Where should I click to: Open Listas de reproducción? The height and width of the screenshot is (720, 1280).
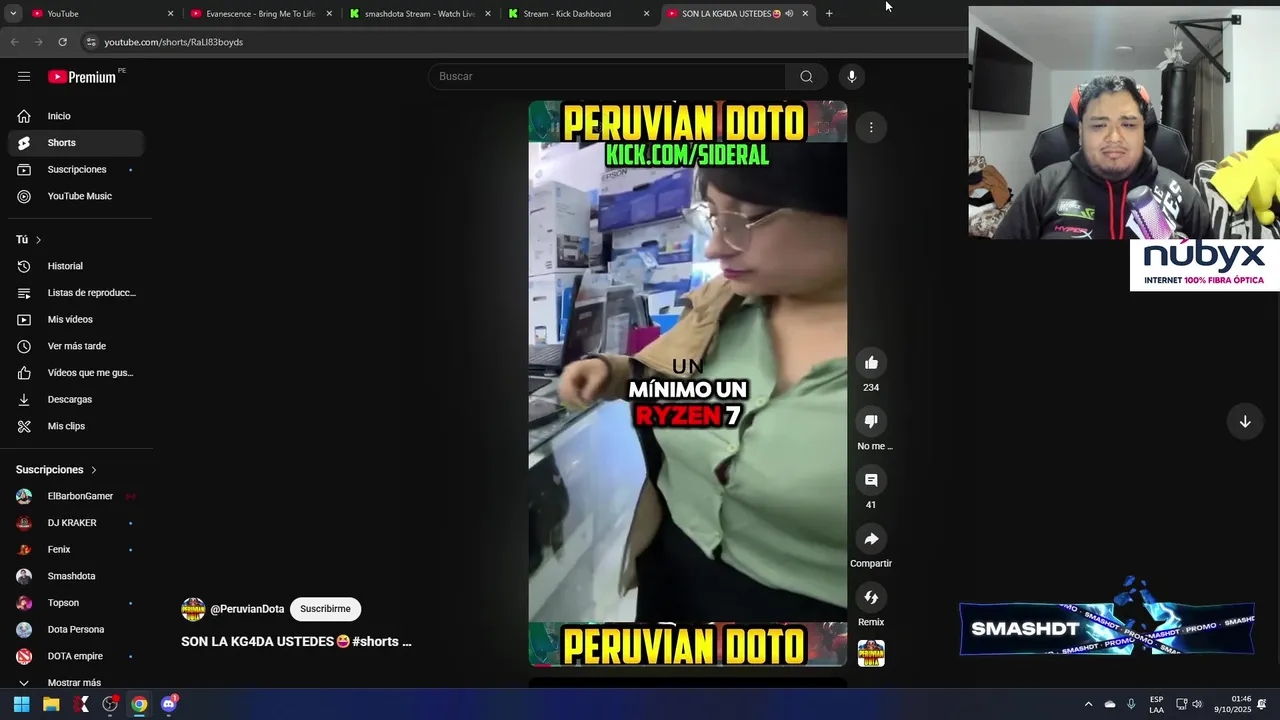coord(76,293)
